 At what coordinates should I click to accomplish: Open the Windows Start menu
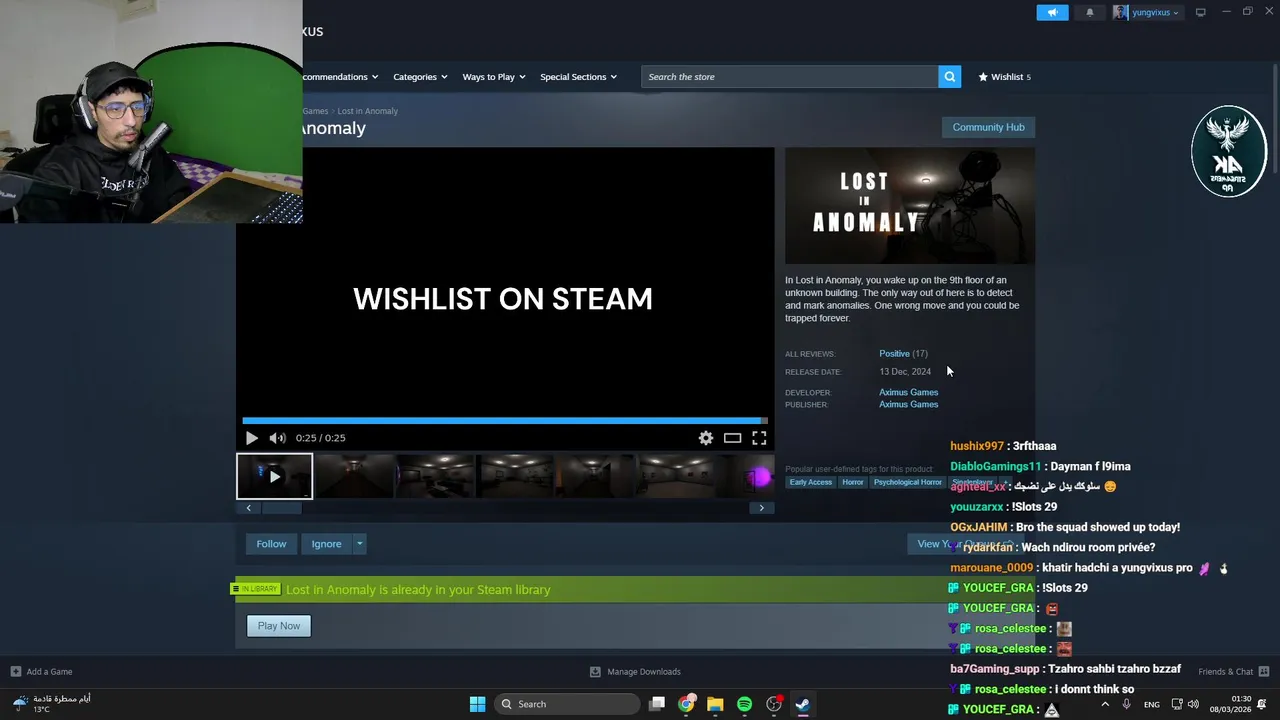[x=477, y=704]
